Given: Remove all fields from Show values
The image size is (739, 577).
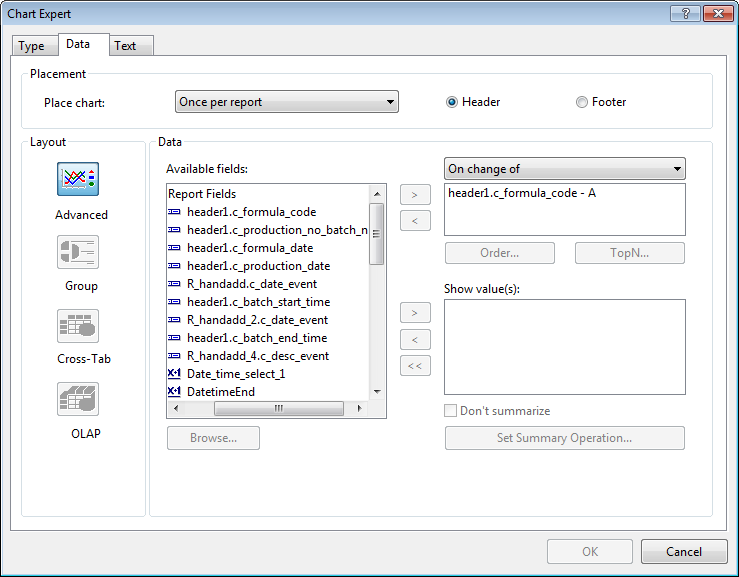Looking at the screenshot, I should pyautogui.click(x=415, y=366).
